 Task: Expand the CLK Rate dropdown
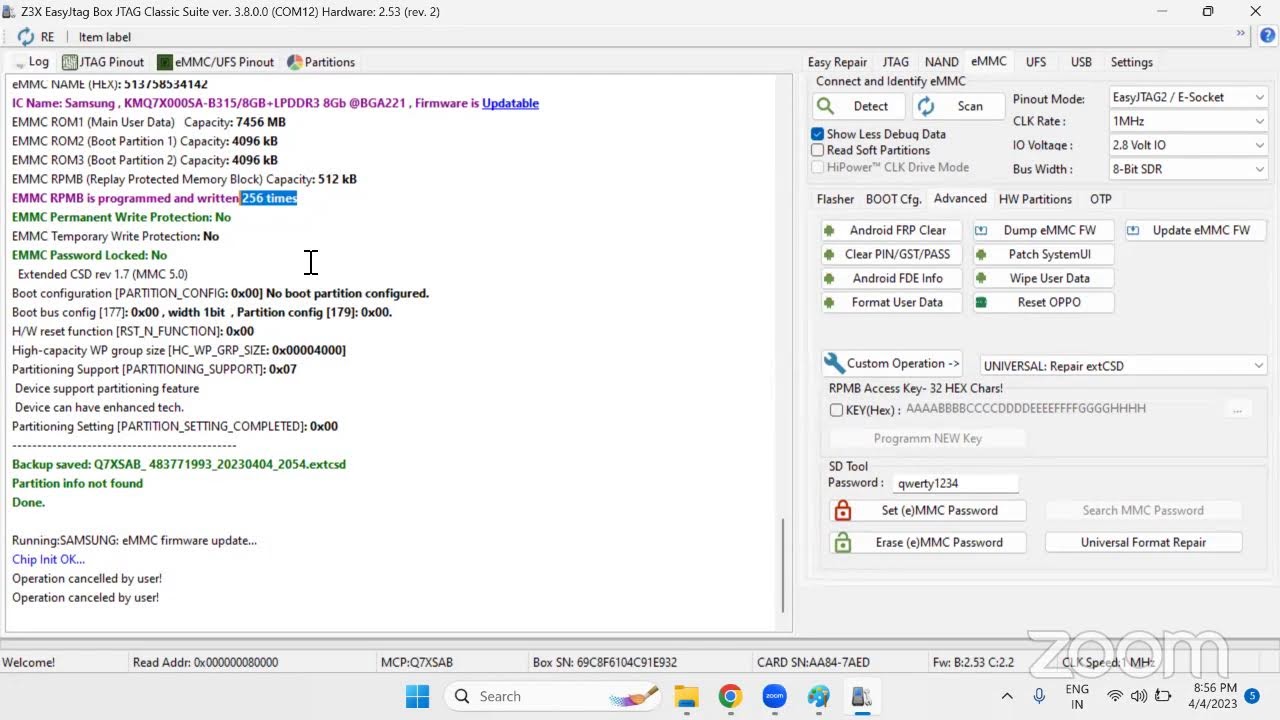(x=1188, y=121)
